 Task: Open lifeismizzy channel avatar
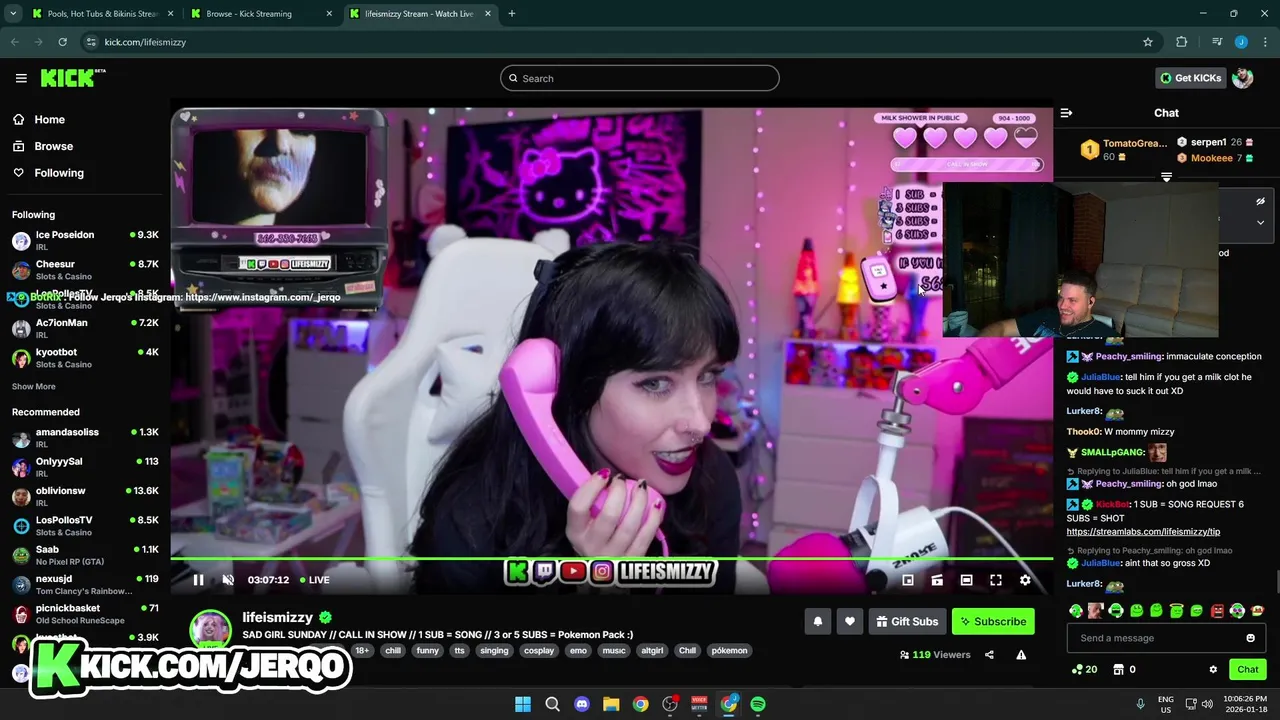tap(210, 630)
